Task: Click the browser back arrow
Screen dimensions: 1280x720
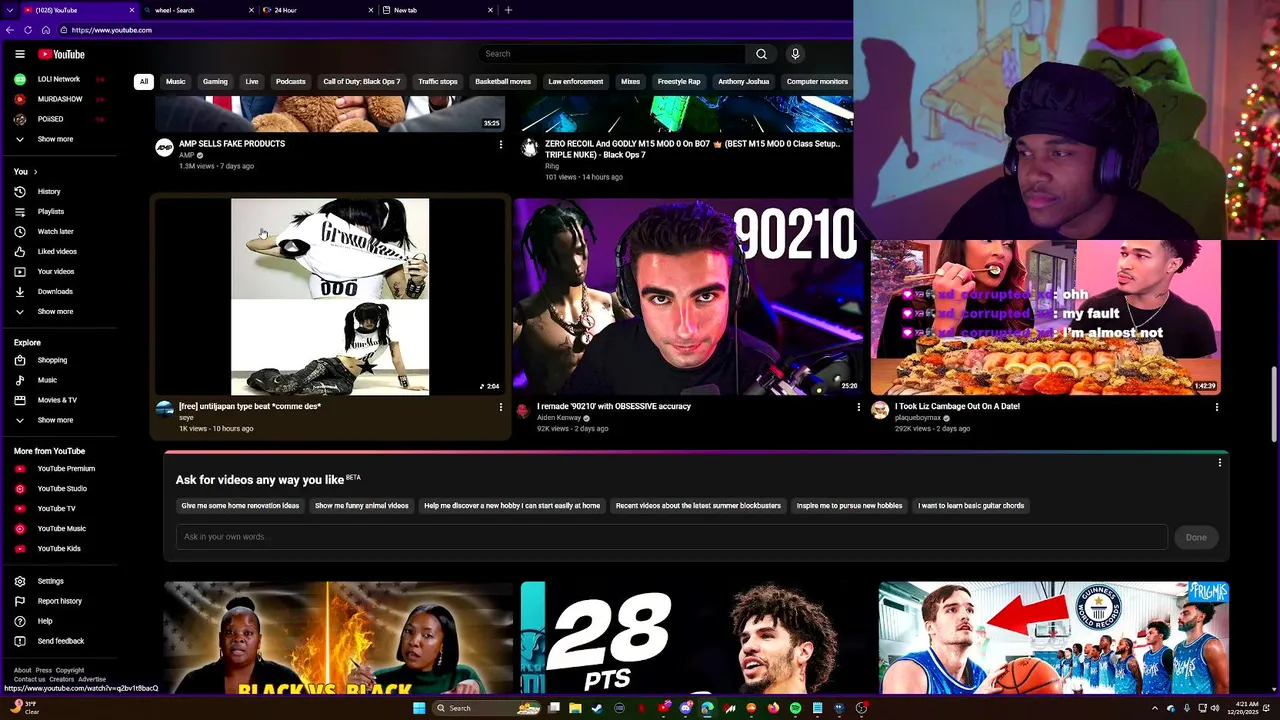Action: 10,30
